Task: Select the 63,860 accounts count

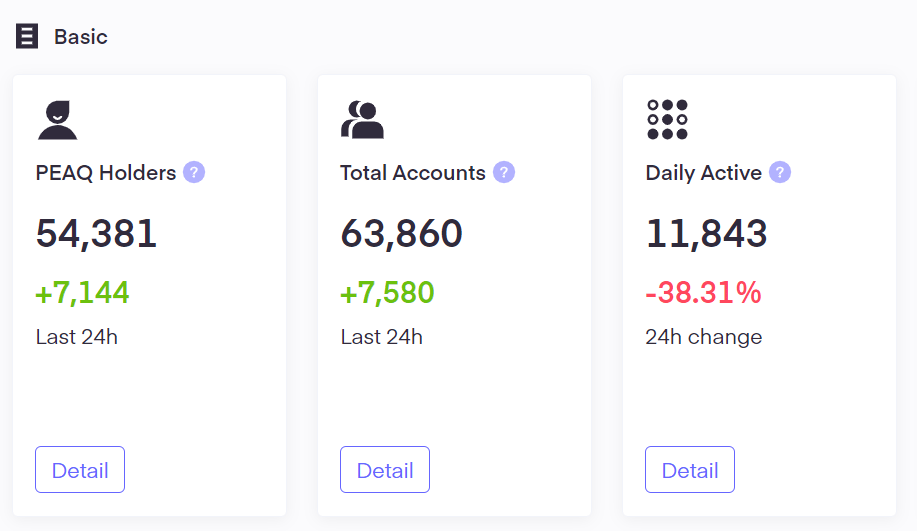Action: pyautogui.click(x=402, y=234)
